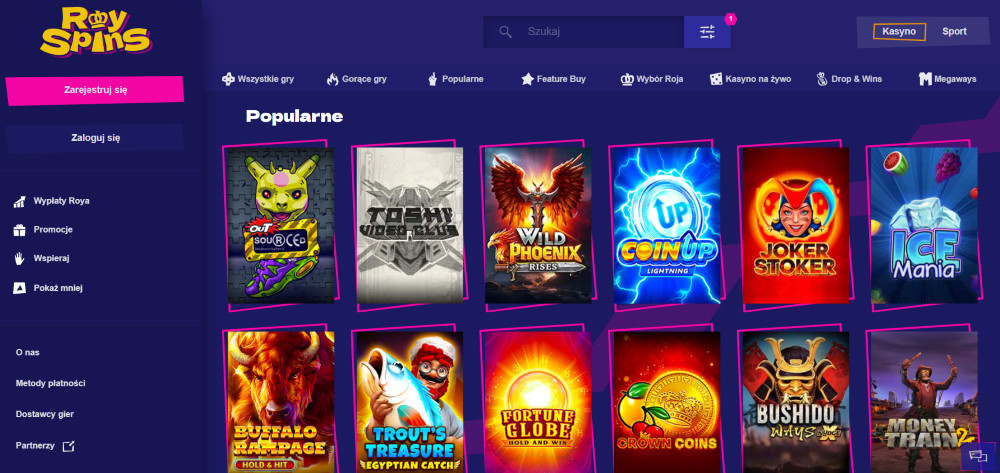The image size is (1000, 473).
Task: Click the Partnerzy external link icon
Action: (x=68, y=445)
